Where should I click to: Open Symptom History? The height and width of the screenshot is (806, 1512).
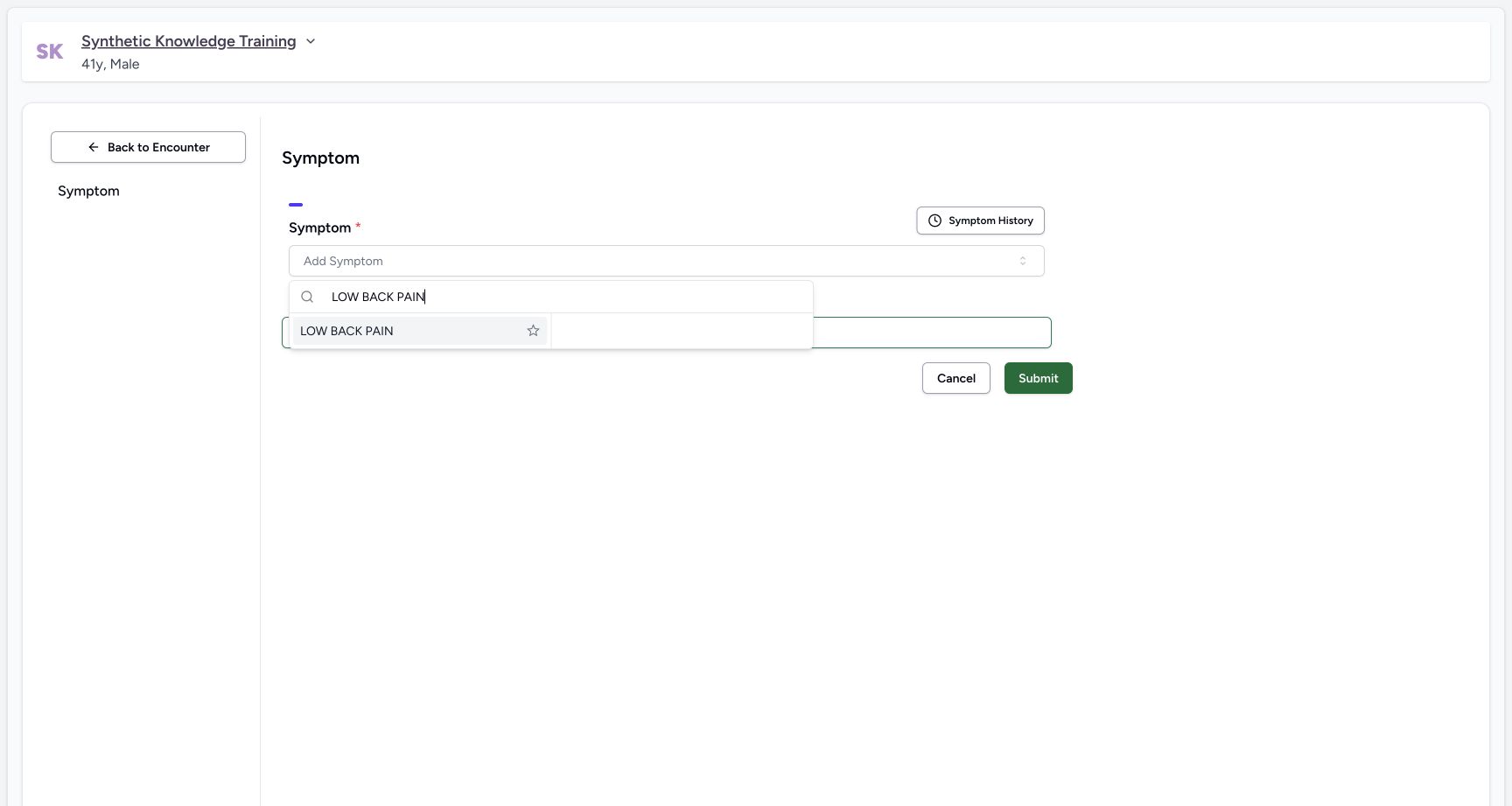(x=980, y=221)
